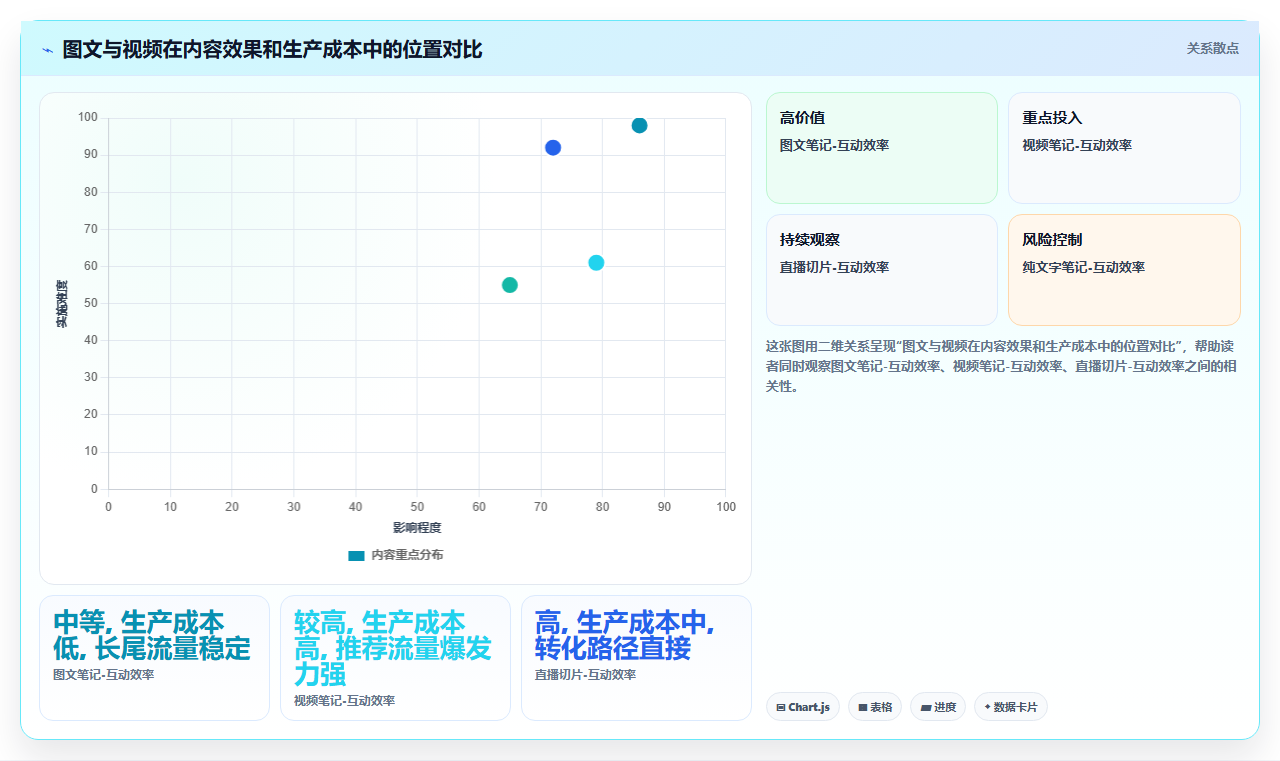Select the green data point at 65

pyautogui.click(x=510, y=285)
